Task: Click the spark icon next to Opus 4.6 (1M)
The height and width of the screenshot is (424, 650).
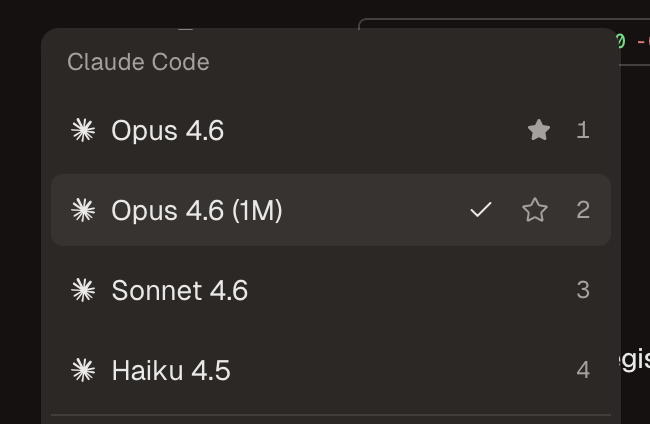Action: pyautogui.click(x=83, y=210)
